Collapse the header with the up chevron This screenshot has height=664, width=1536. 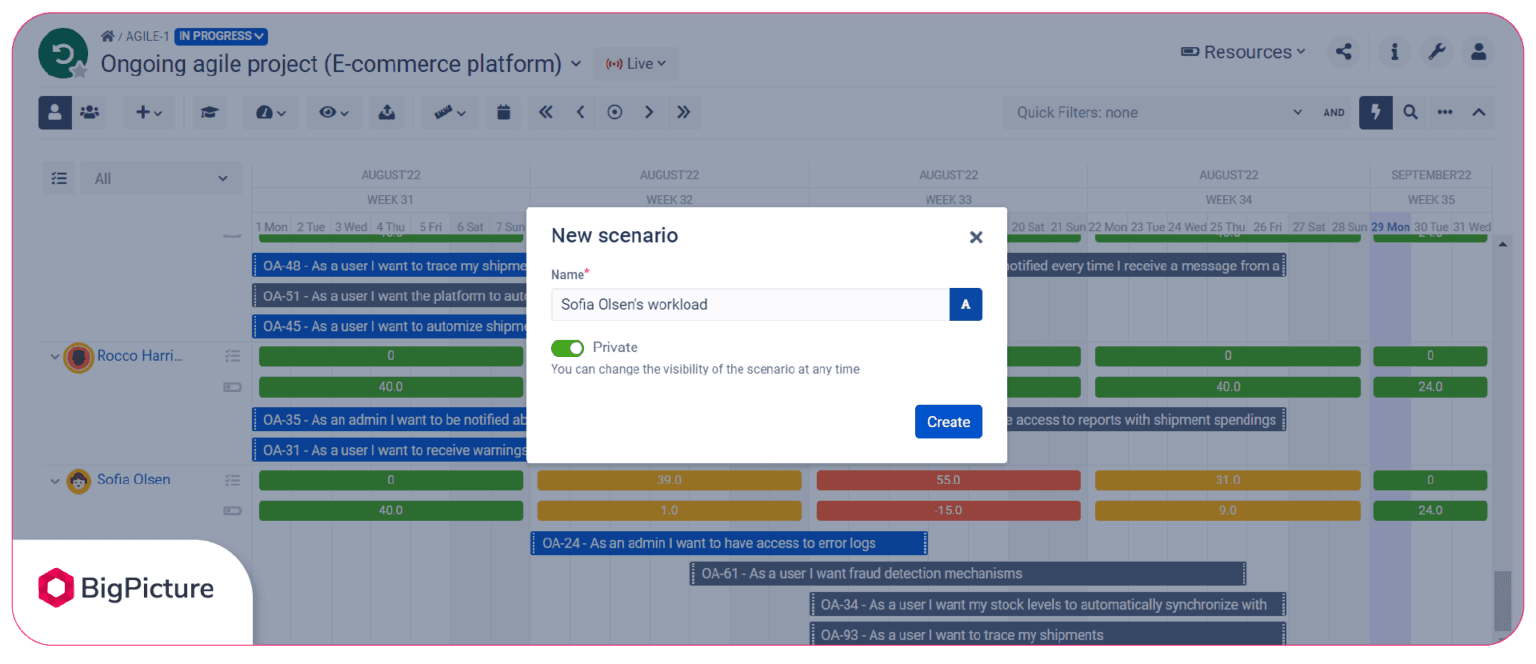click(x=1479, y=112)
